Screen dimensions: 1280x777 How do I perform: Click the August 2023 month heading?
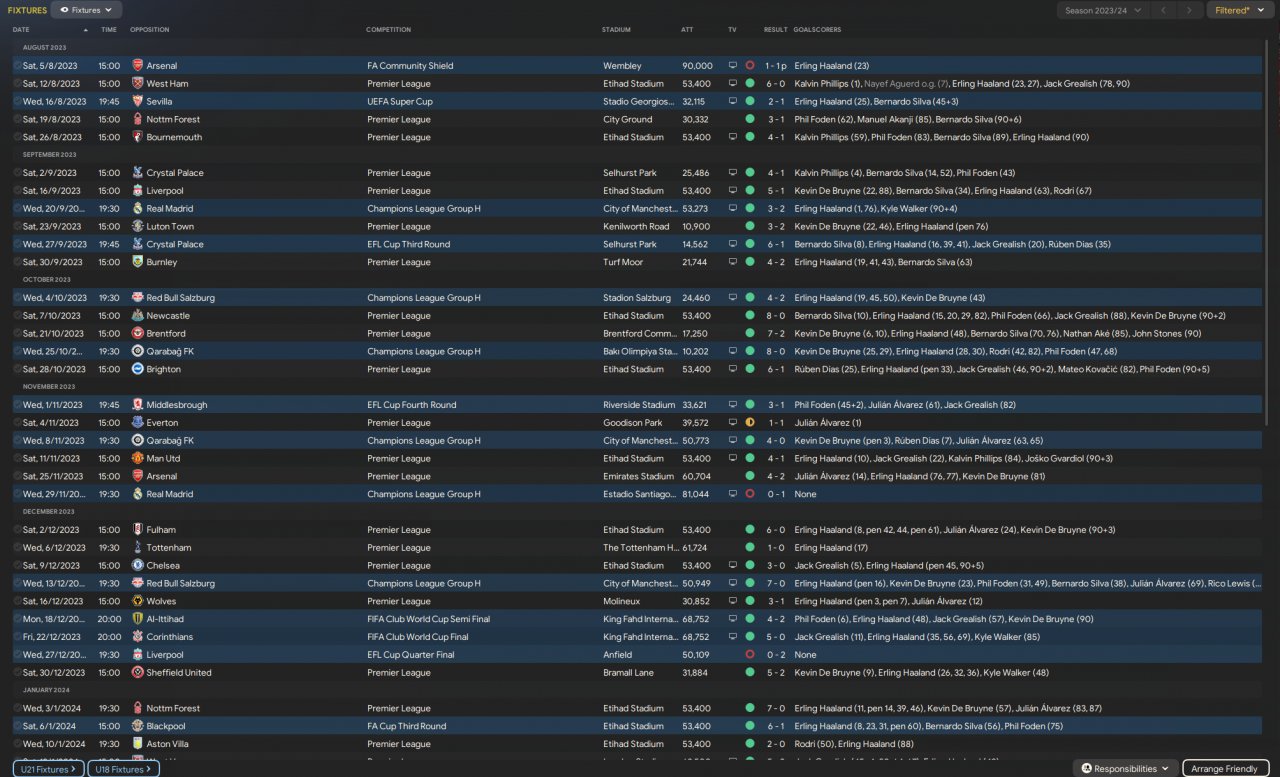tap(45, 48)
